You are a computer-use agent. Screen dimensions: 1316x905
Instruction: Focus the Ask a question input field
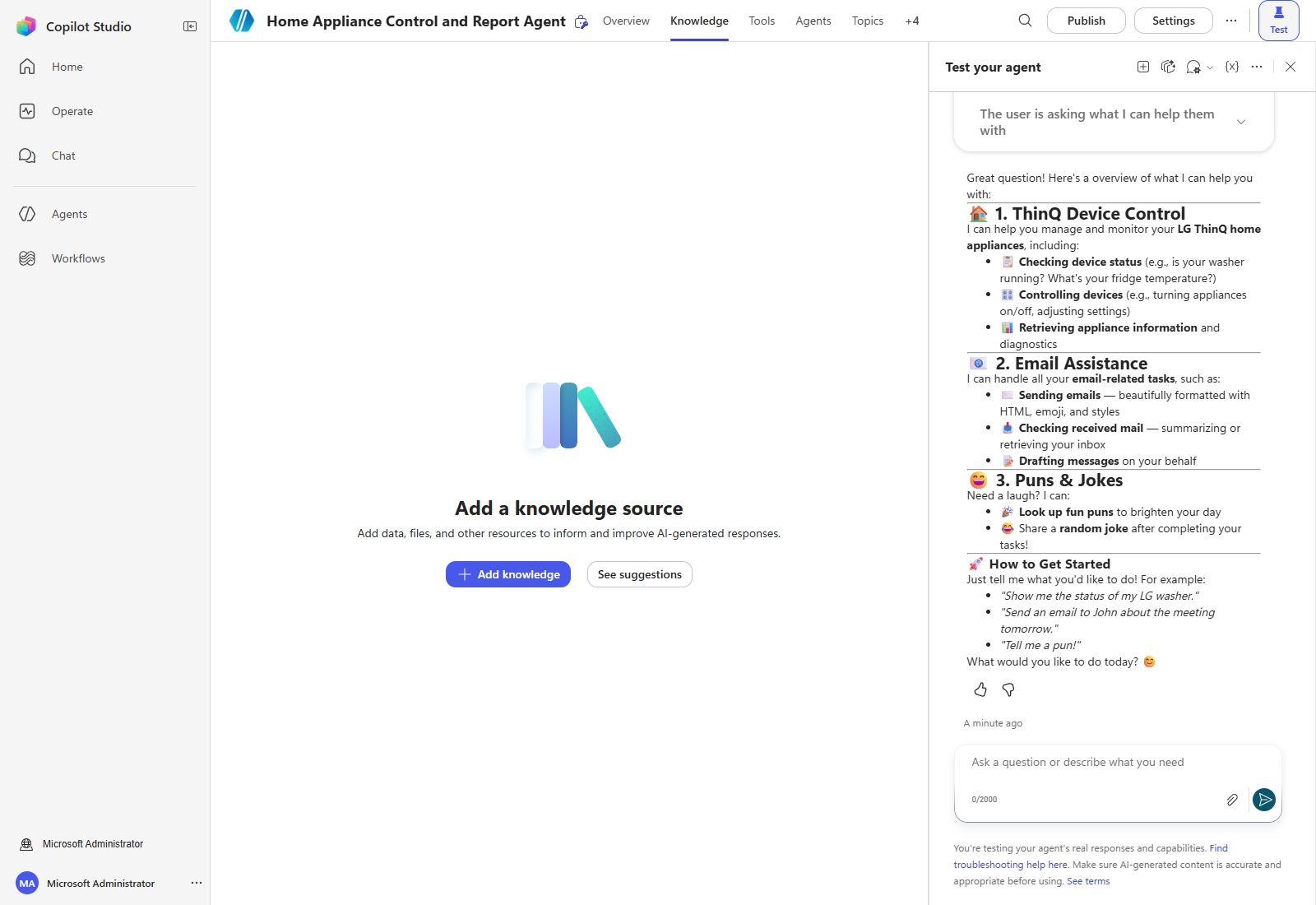[1118, 763]
